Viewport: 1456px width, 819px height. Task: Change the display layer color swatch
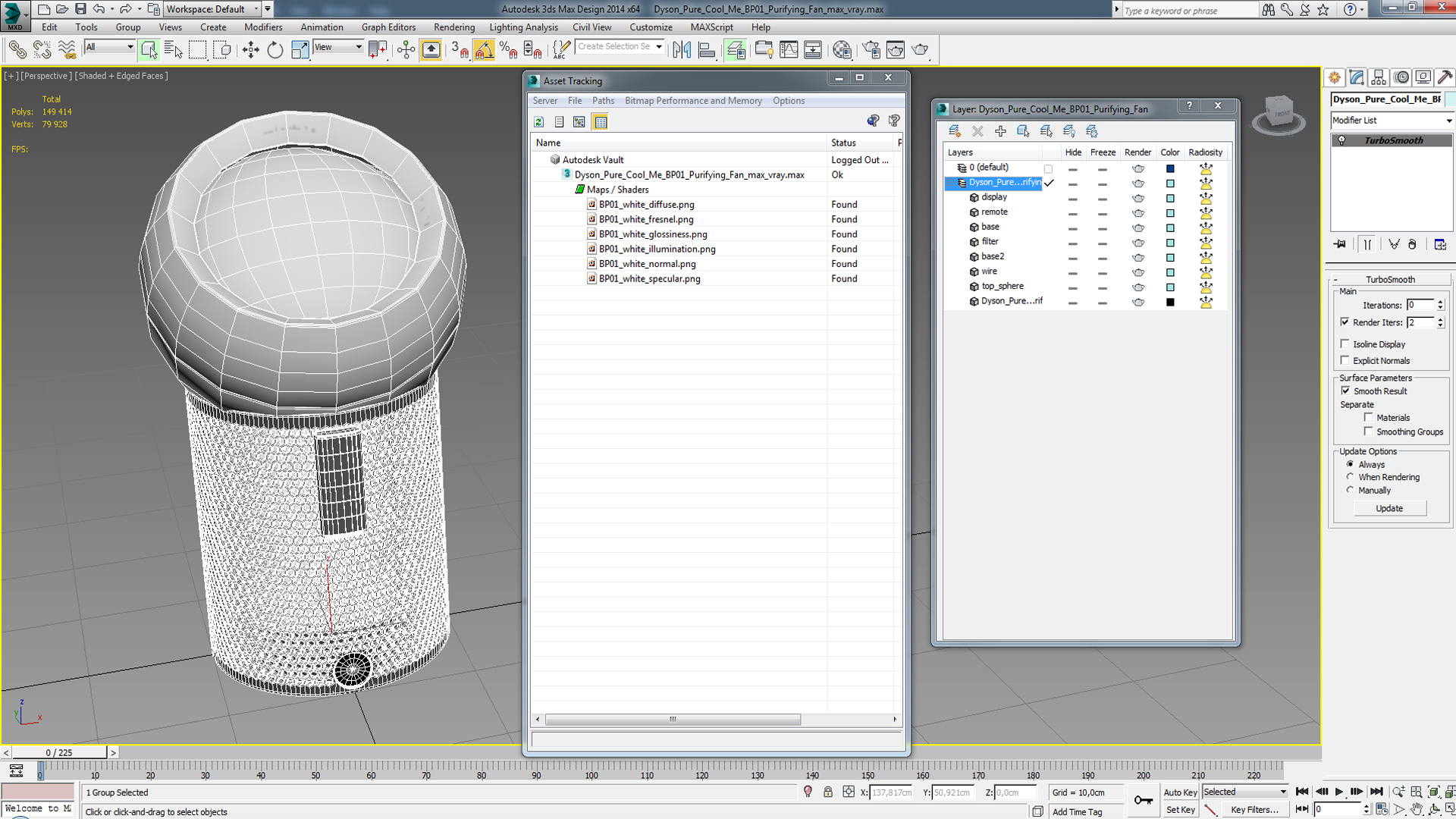pos(1170,198)
